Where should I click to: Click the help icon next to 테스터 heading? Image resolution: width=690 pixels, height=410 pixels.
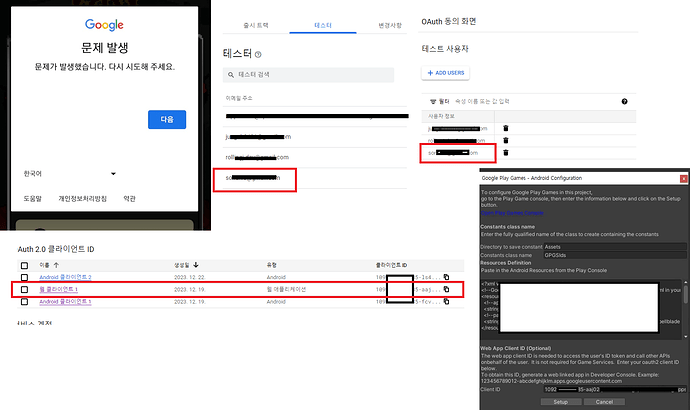click(x=259, y=54)
